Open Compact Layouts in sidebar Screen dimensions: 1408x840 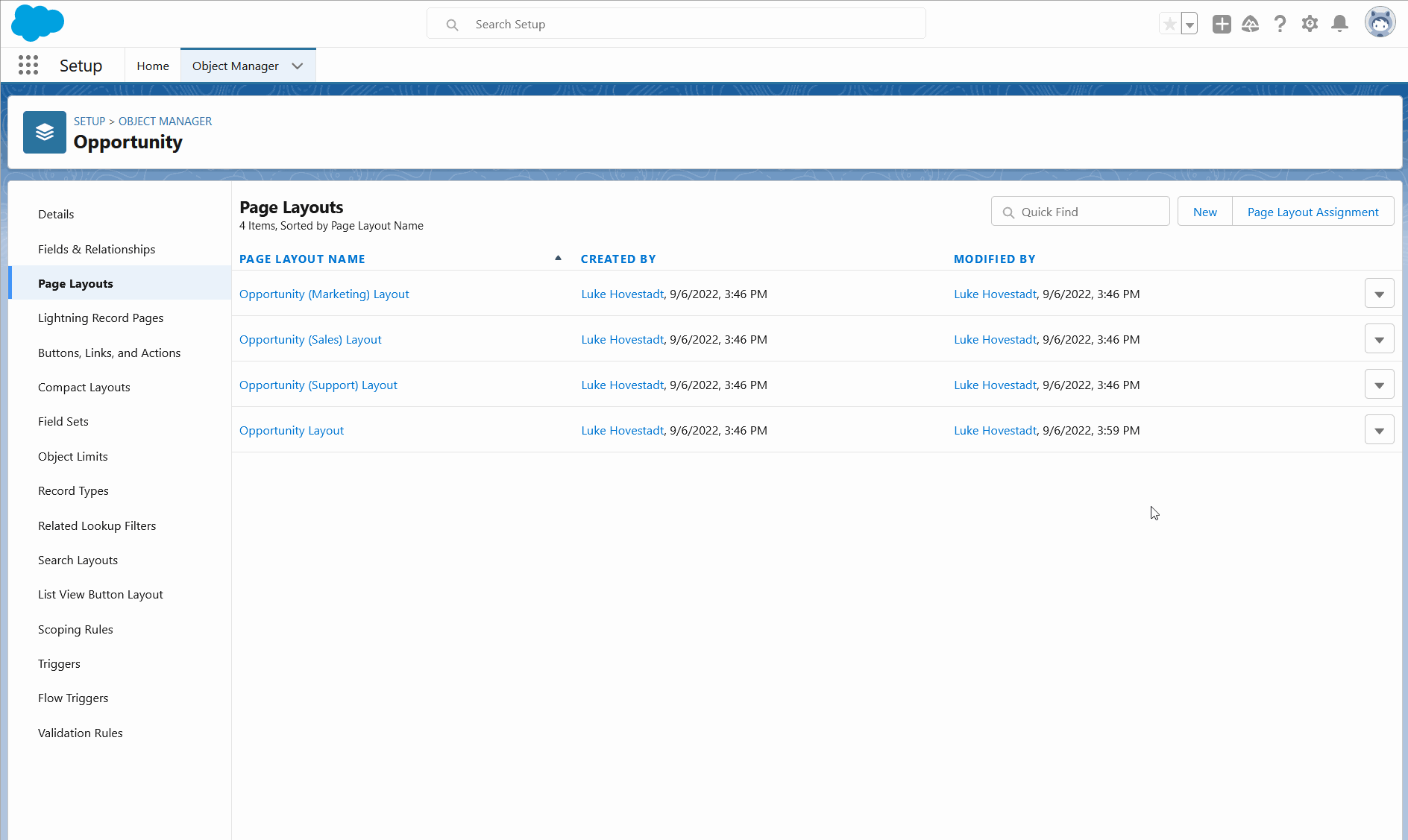point(84,388)
